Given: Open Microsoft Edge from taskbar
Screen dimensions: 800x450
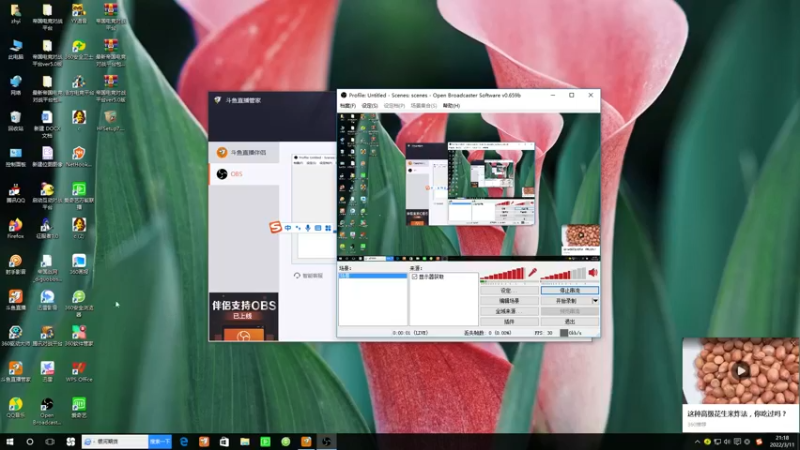Looking at the screenshot, I should click(x=184, y=442).
